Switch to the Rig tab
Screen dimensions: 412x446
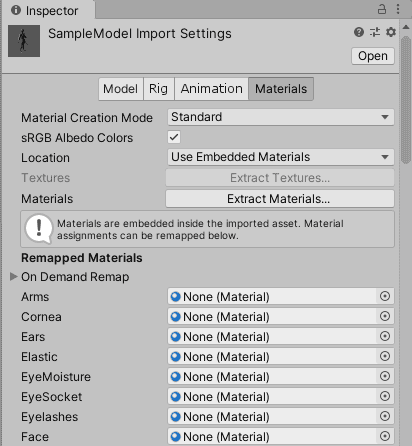[159, 89]
